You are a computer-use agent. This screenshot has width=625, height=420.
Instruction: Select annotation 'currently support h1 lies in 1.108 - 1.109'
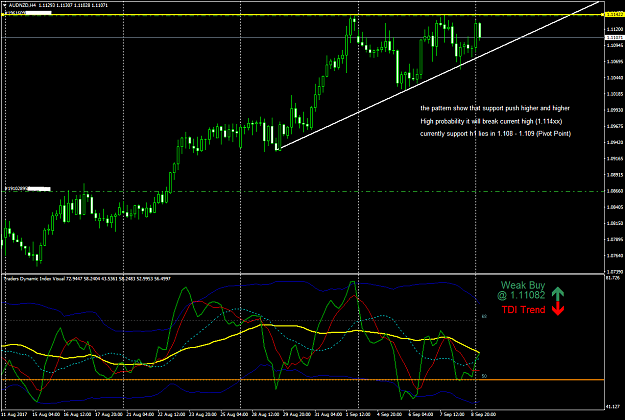(495, 133)
